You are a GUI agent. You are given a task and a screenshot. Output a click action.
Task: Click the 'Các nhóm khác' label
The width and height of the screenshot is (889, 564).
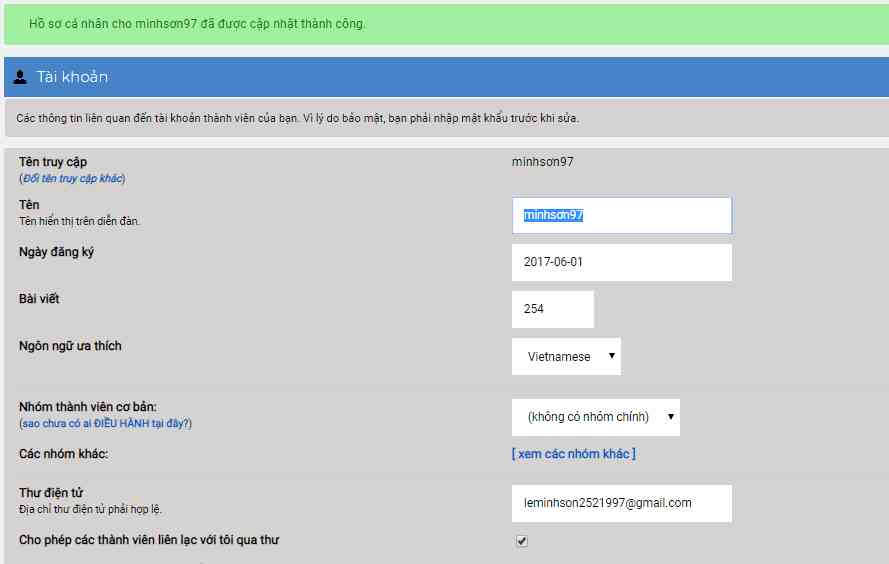63,454
